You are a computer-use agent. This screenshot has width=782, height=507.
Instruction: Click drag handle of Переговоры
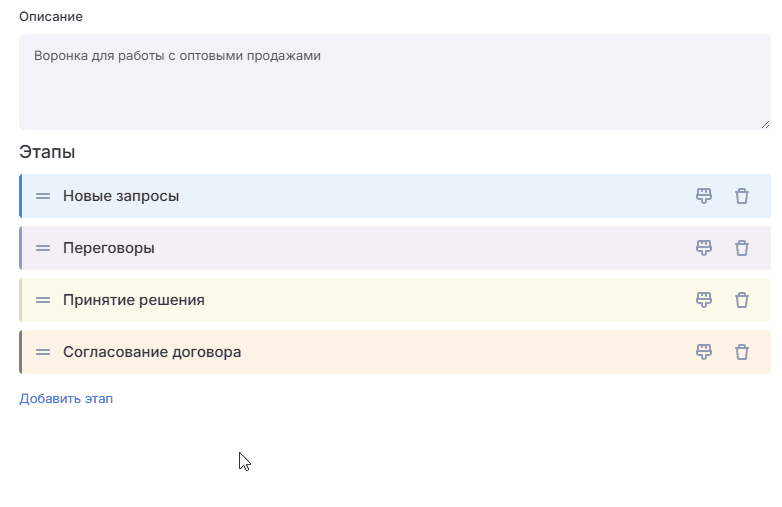coord(43,248)
